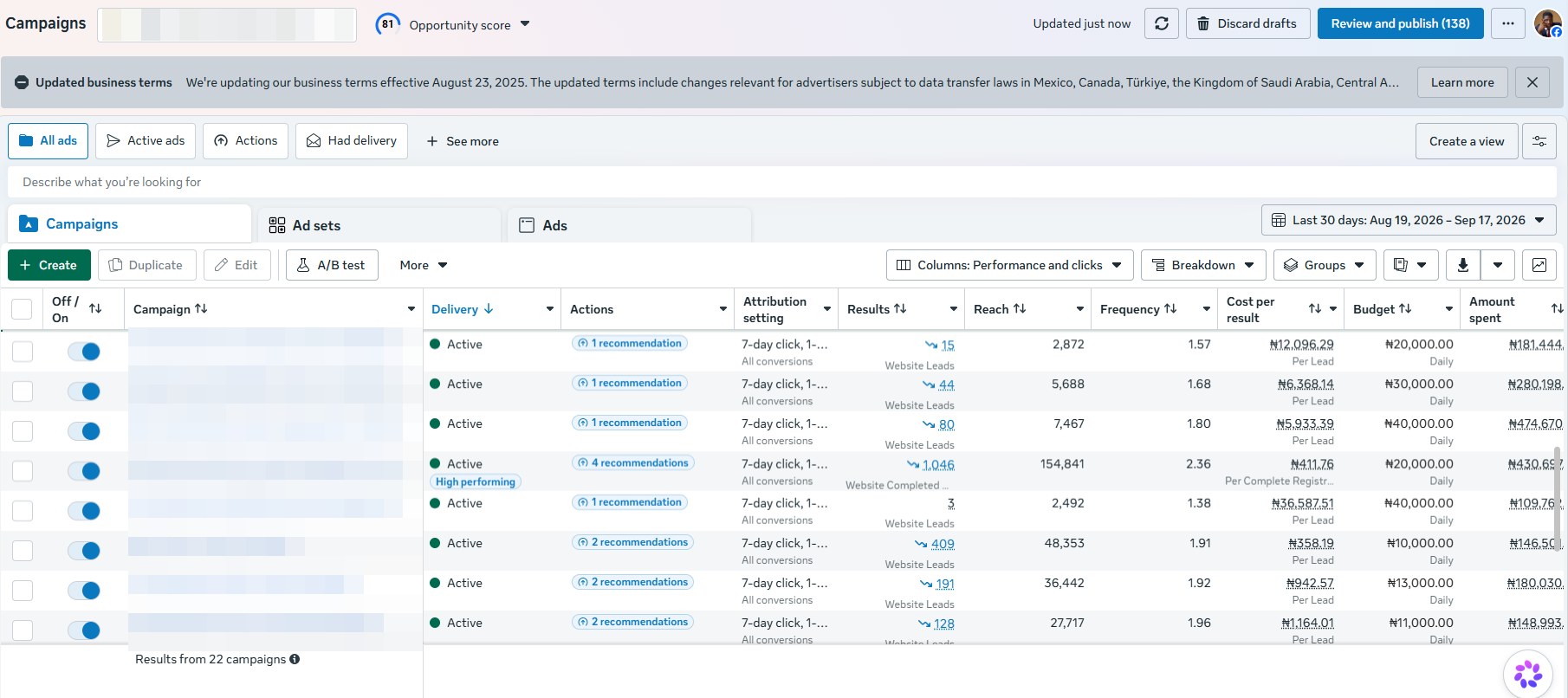1568x698 pixels.
Task: Open the 4 recommendations badge
Action: click(x=633, y=463)
